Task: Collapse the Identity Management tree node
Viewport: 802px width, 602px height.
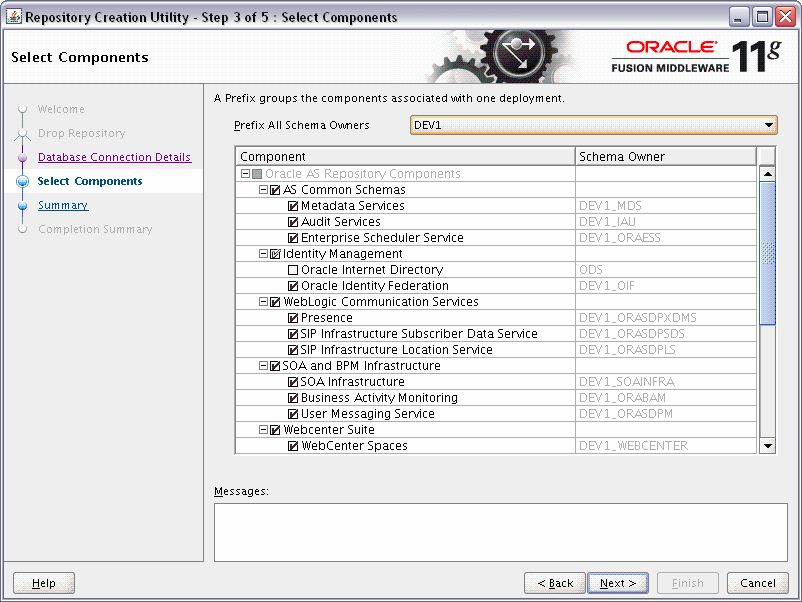Action: [x=265, y=253]
